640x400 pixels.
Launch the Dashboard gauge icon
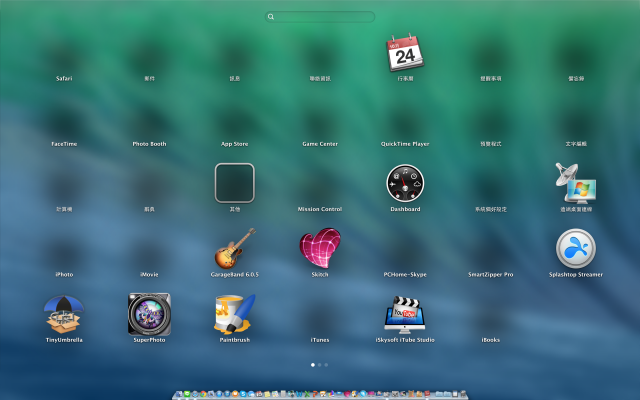405,183
